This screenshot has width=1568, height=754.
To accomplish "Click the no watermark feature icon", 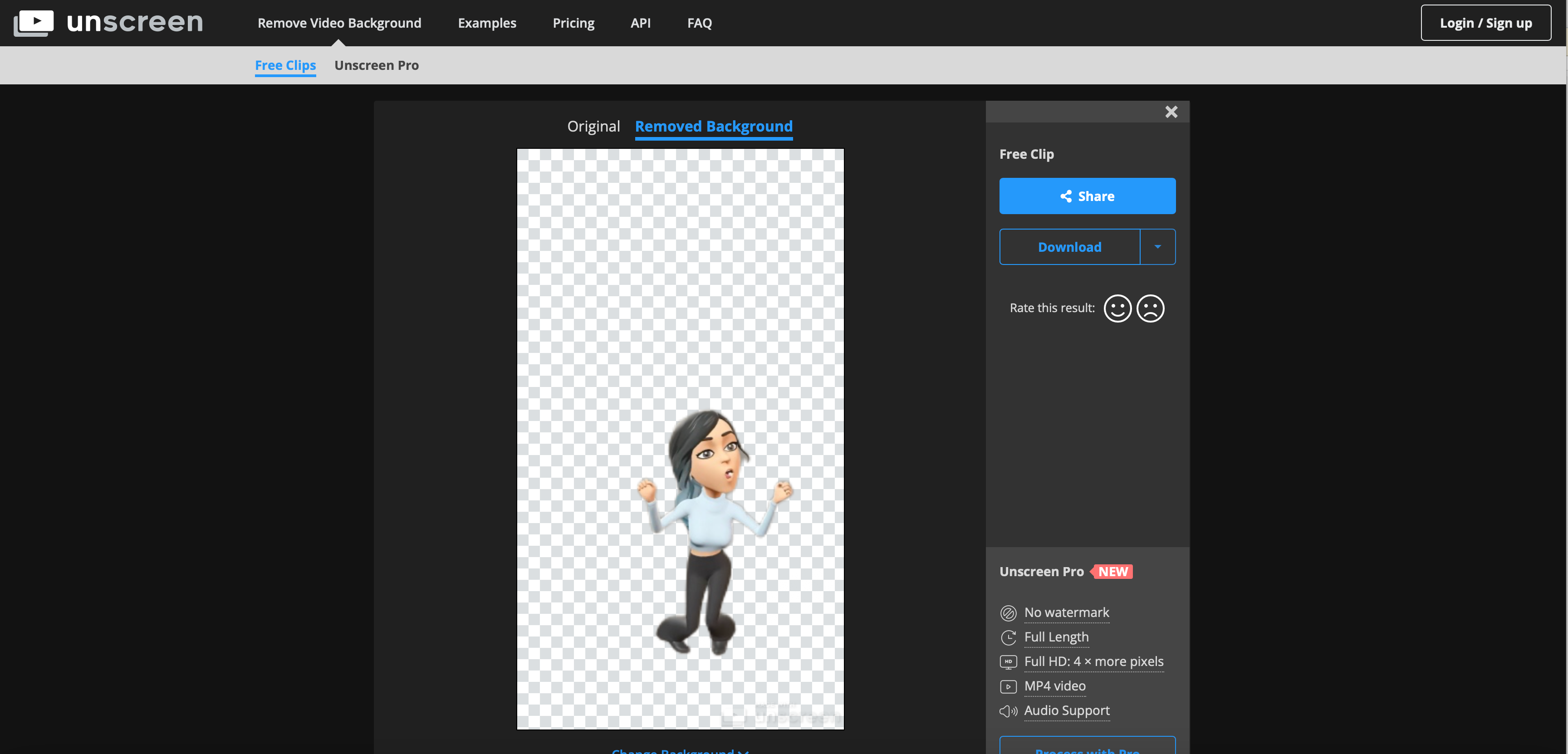I will point(1008,612).
